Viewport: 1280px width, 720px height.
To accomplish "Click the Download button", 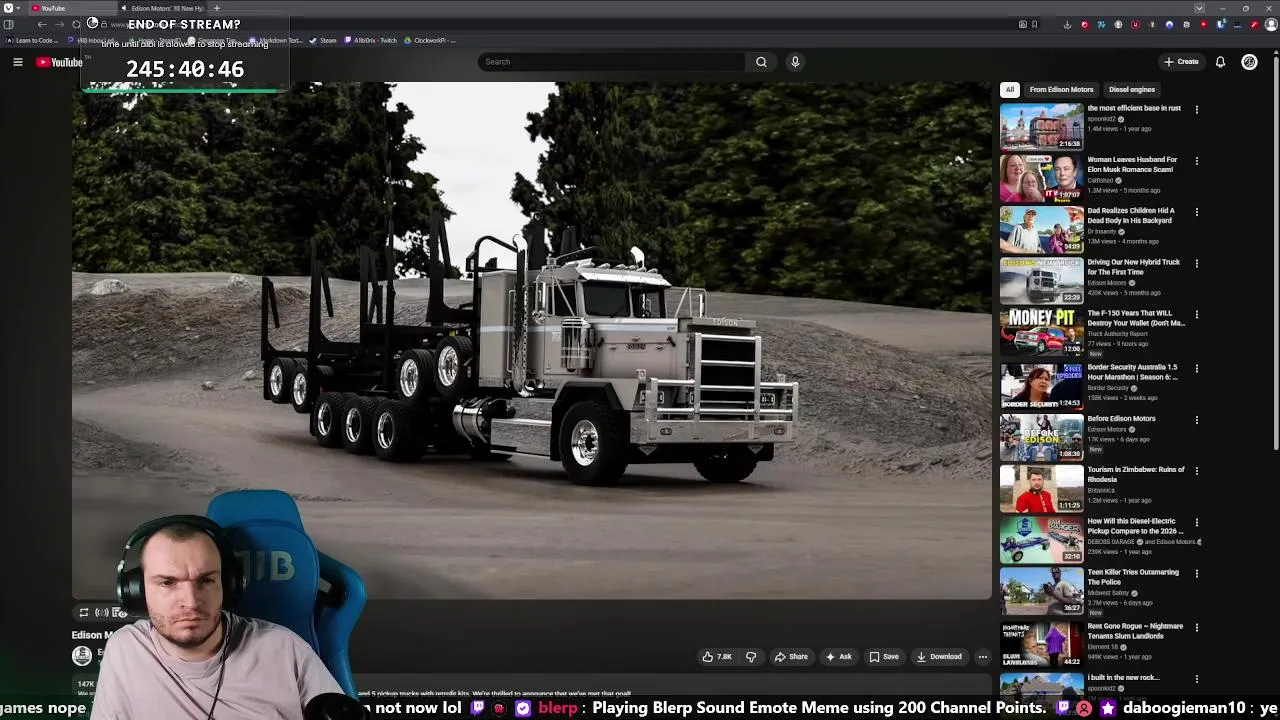I will click(x=939, y=657).
